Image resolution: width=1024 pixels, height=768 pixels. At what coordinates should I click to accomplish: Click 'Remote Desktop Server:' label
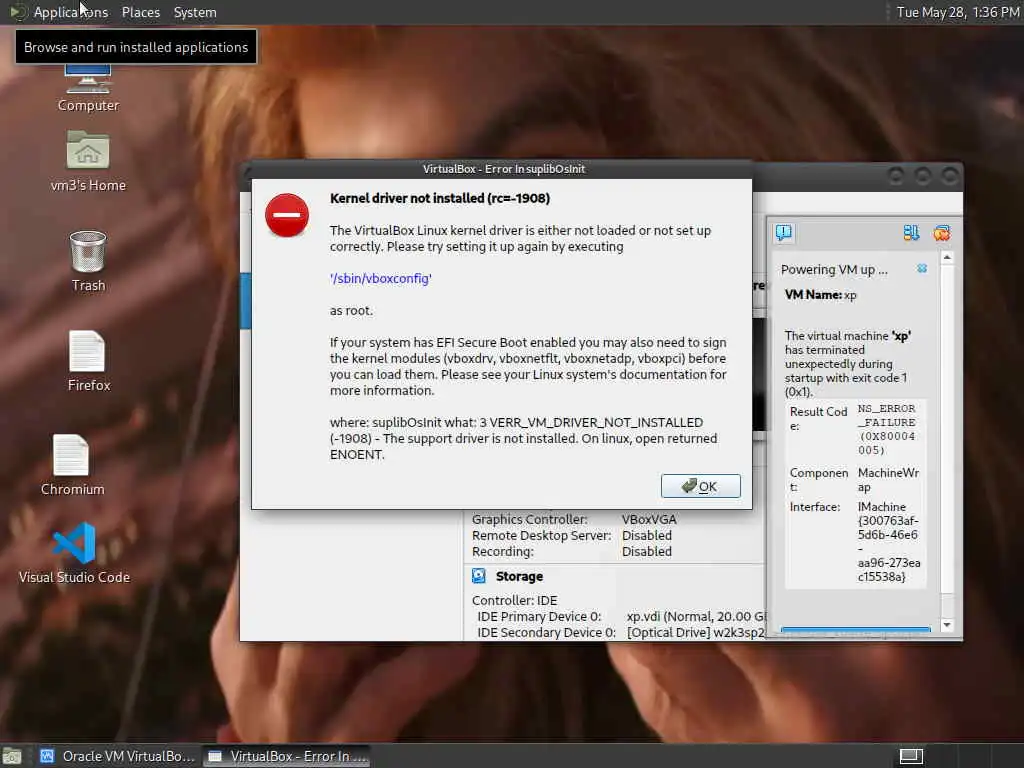point(541,536)
